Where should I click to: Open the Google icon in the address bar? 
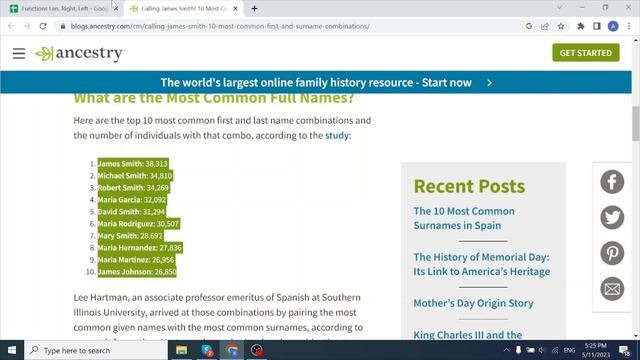(x=529, y=26)
